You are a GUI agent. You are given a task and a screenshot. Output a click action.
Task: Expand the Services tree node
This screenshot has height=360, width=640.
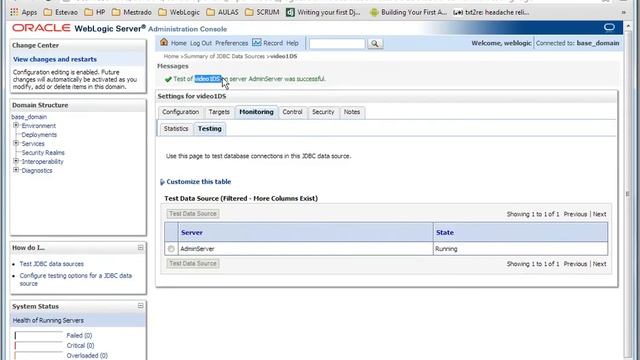[16, 143]
